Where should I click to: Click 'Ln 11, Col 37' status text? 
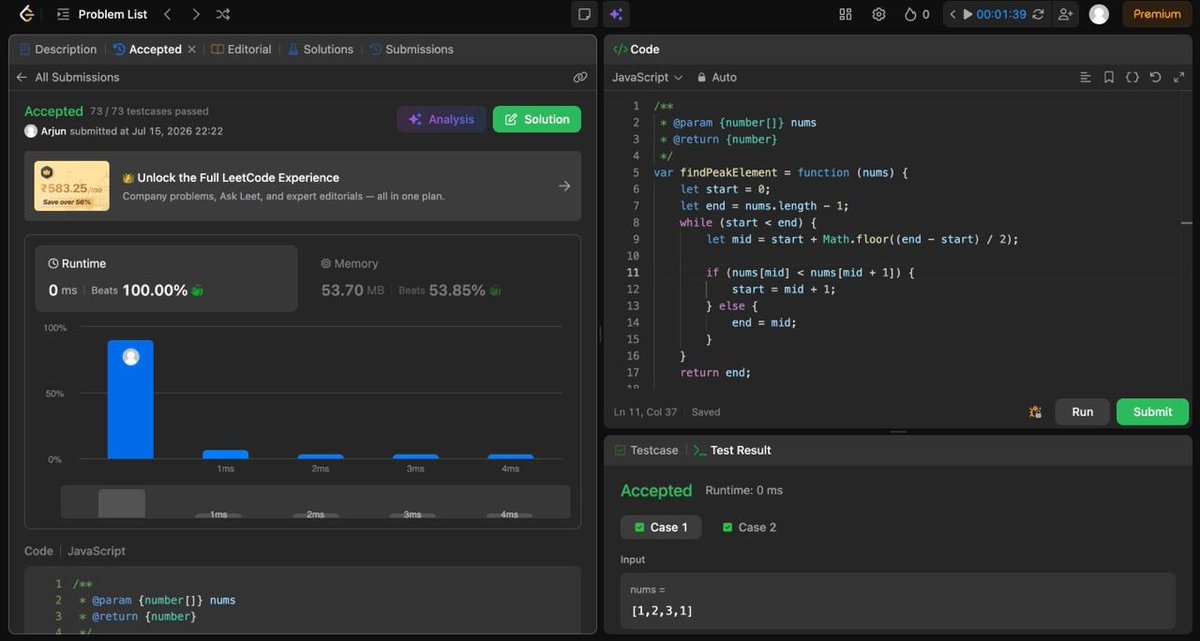click(646, 412)
